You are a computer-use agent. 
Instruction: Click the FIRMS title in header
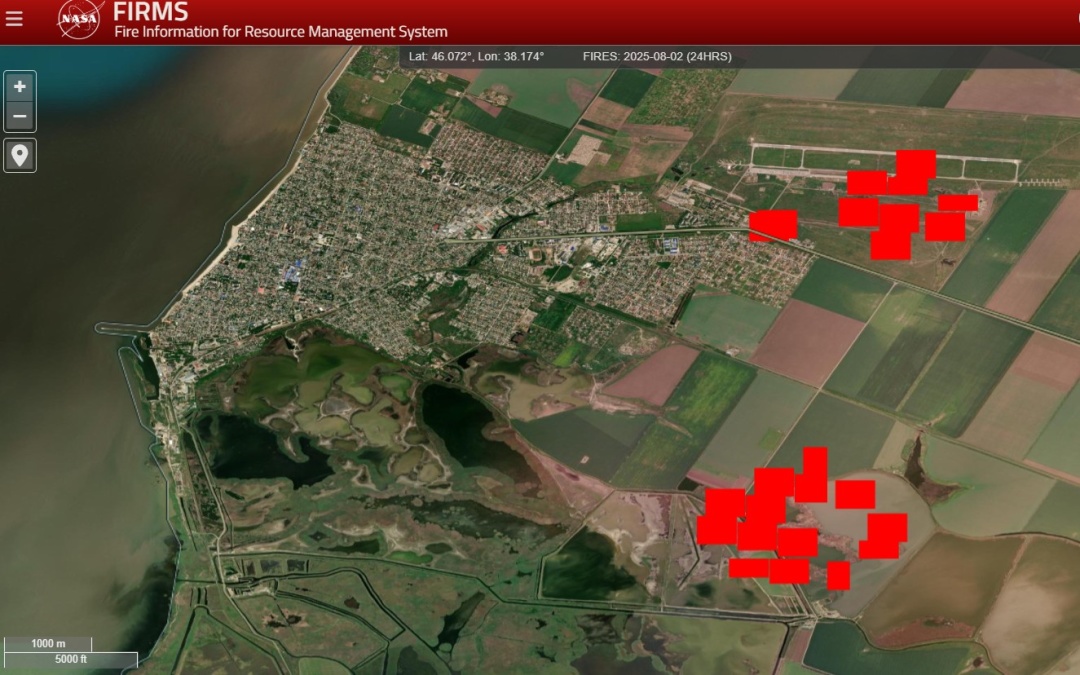(x=150, y=13)
